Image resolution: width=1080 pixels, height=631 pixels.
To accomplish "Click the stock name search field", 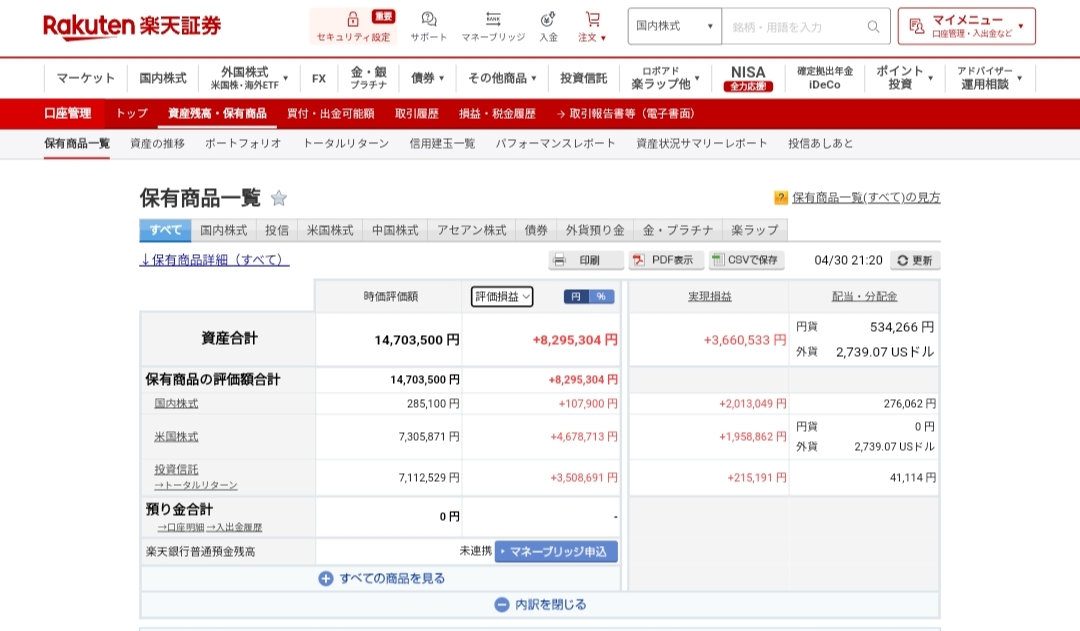I will pyautogui.click(x=796, y=27).
